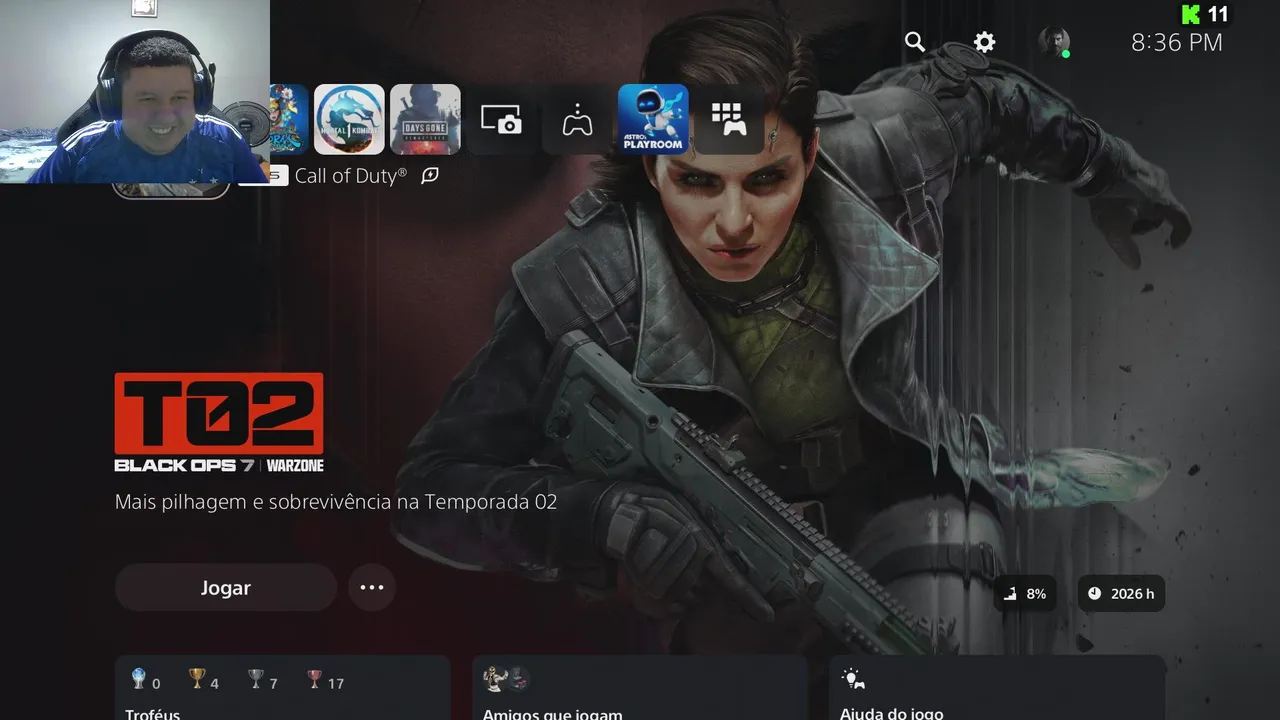Open the Media Gallery camera icon
The image size is (1280, 720).
(x=501, y=119)
